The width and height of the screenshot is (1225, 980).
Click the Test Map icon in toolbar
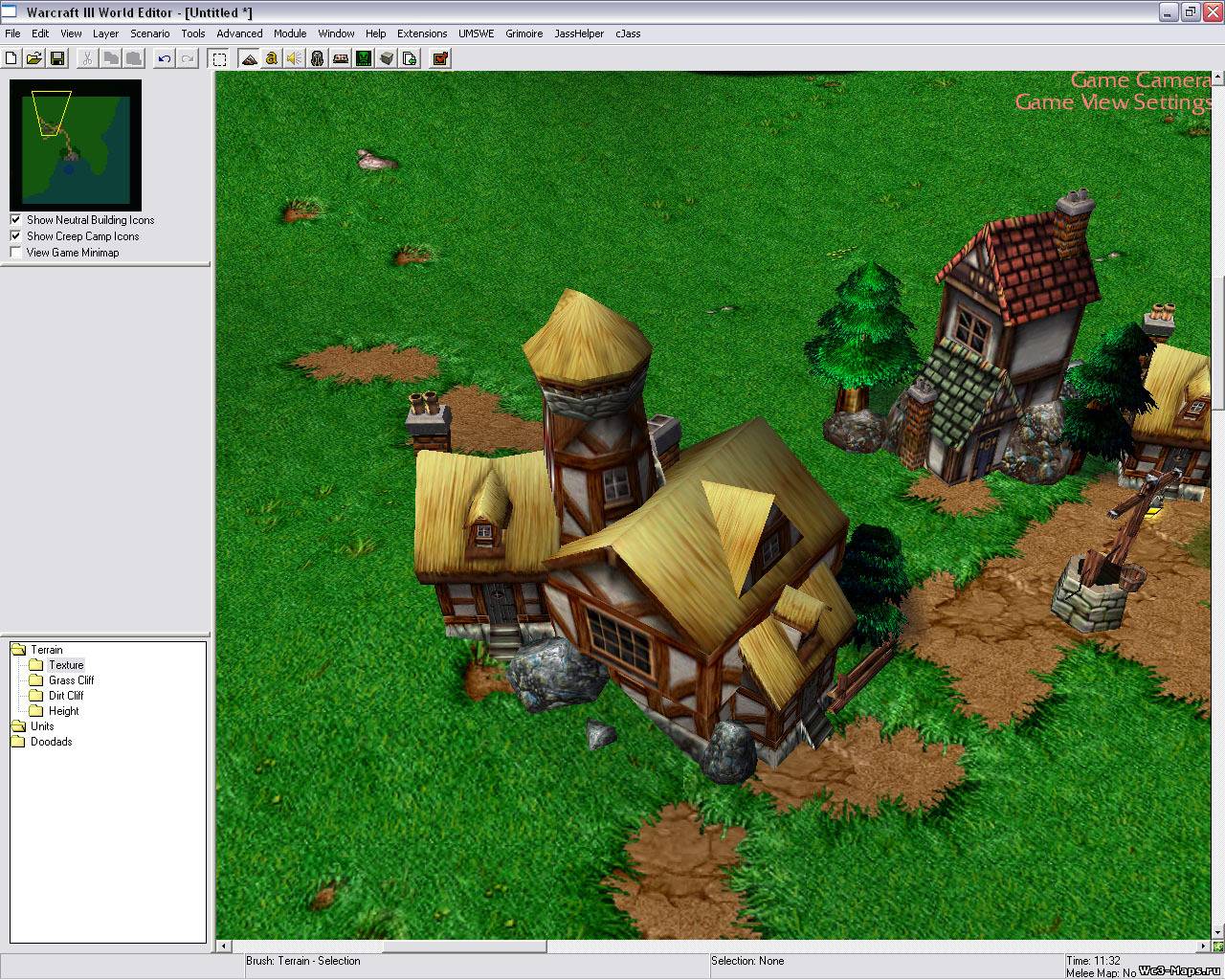tap(440, 58)
